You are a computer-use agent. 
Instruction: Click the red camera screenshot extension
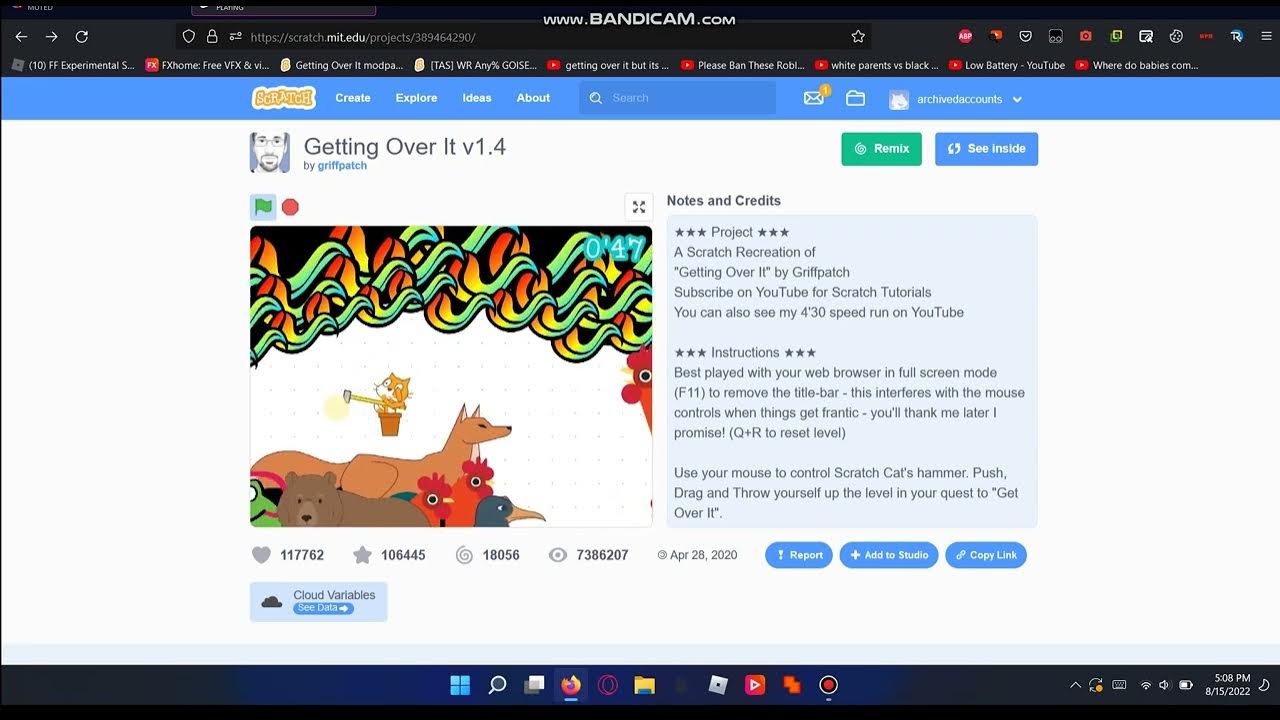coord(1086,36)
